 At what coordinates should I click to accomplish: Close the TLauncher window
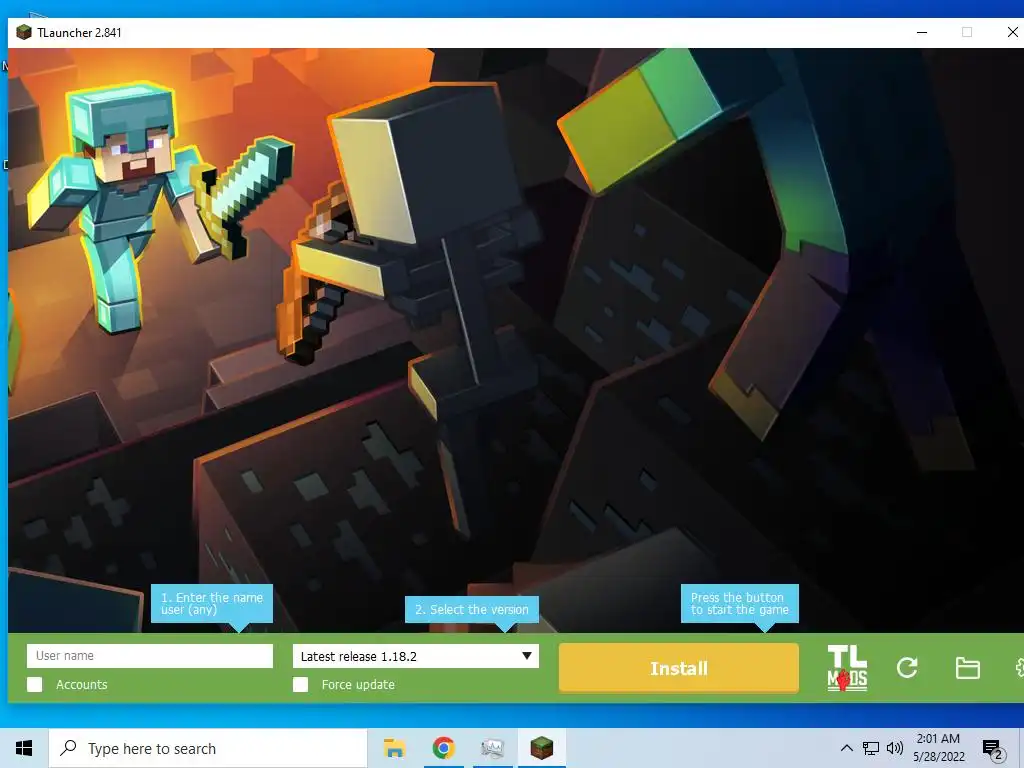[x=1012, y=32]
